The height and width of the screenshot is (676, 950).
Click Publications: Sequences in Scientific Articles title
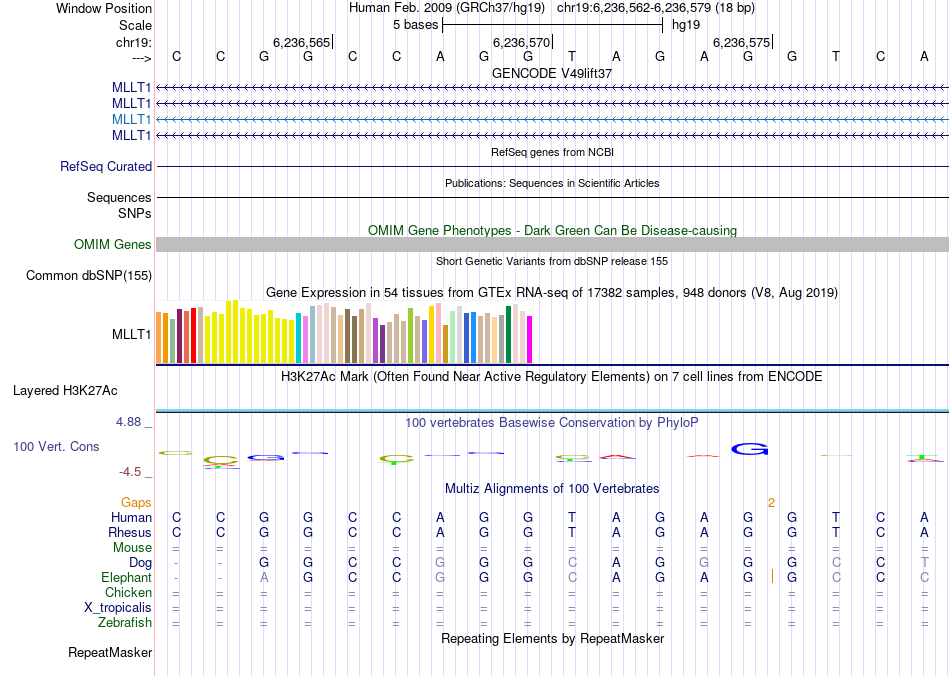pos(552,183)
